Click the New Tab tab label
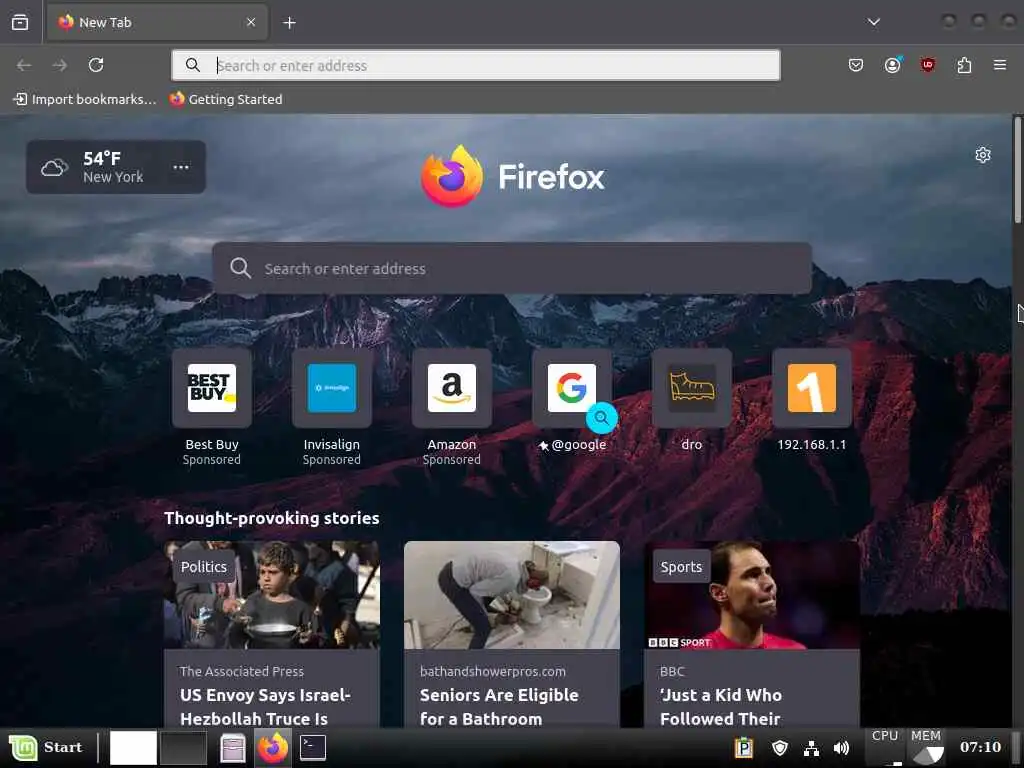Image resolution: width=1024 pixels, height=768 pixels. pos(105,22)
